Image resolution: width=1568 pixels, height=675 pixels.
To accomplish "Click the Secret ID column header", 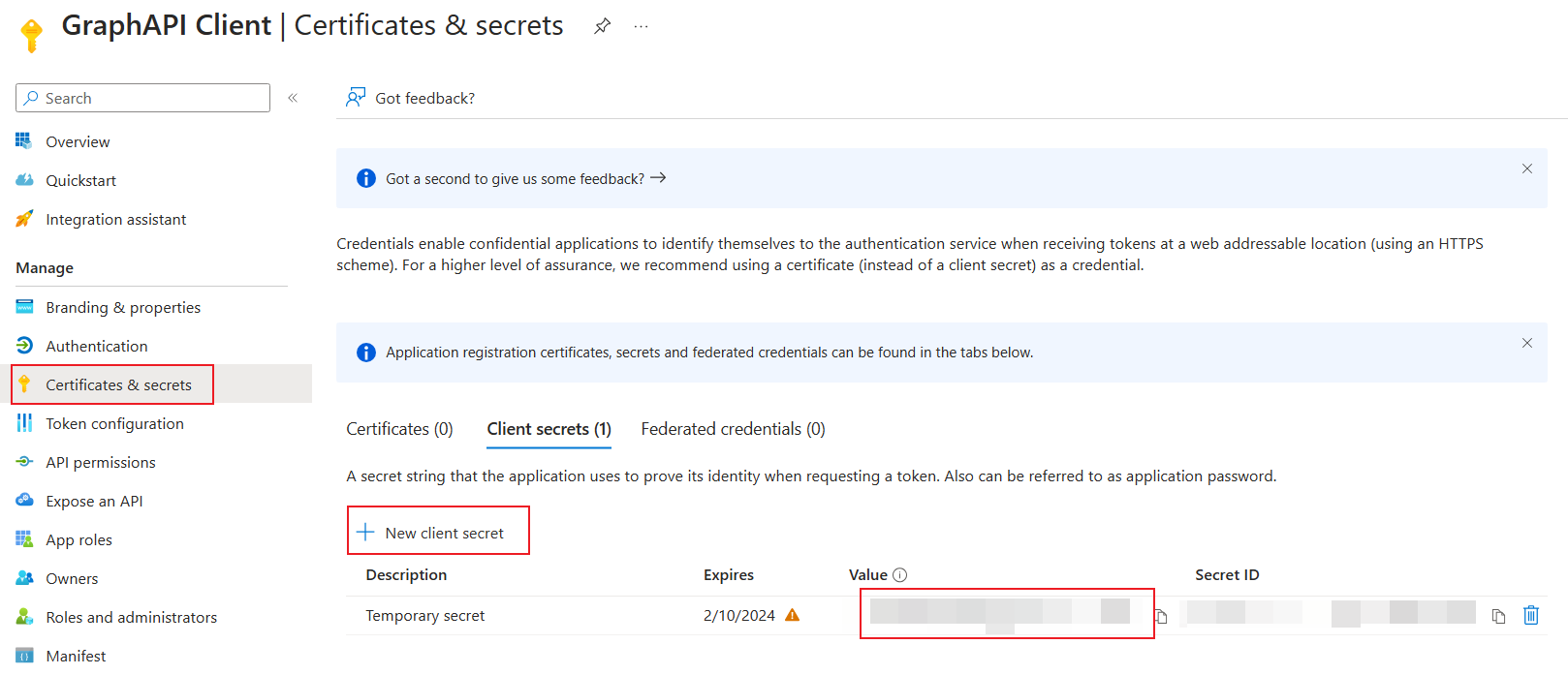I will coord(1227,574).
